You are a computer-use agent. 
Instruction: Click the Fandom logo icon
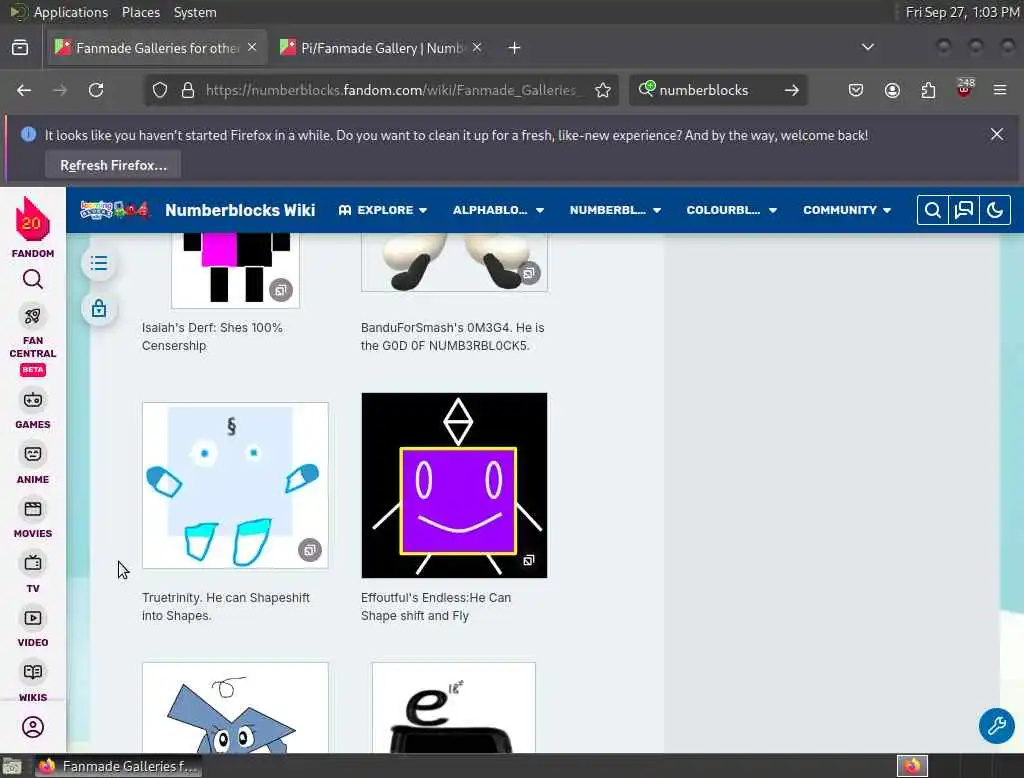pyautogui.click(x=33, y=219)
